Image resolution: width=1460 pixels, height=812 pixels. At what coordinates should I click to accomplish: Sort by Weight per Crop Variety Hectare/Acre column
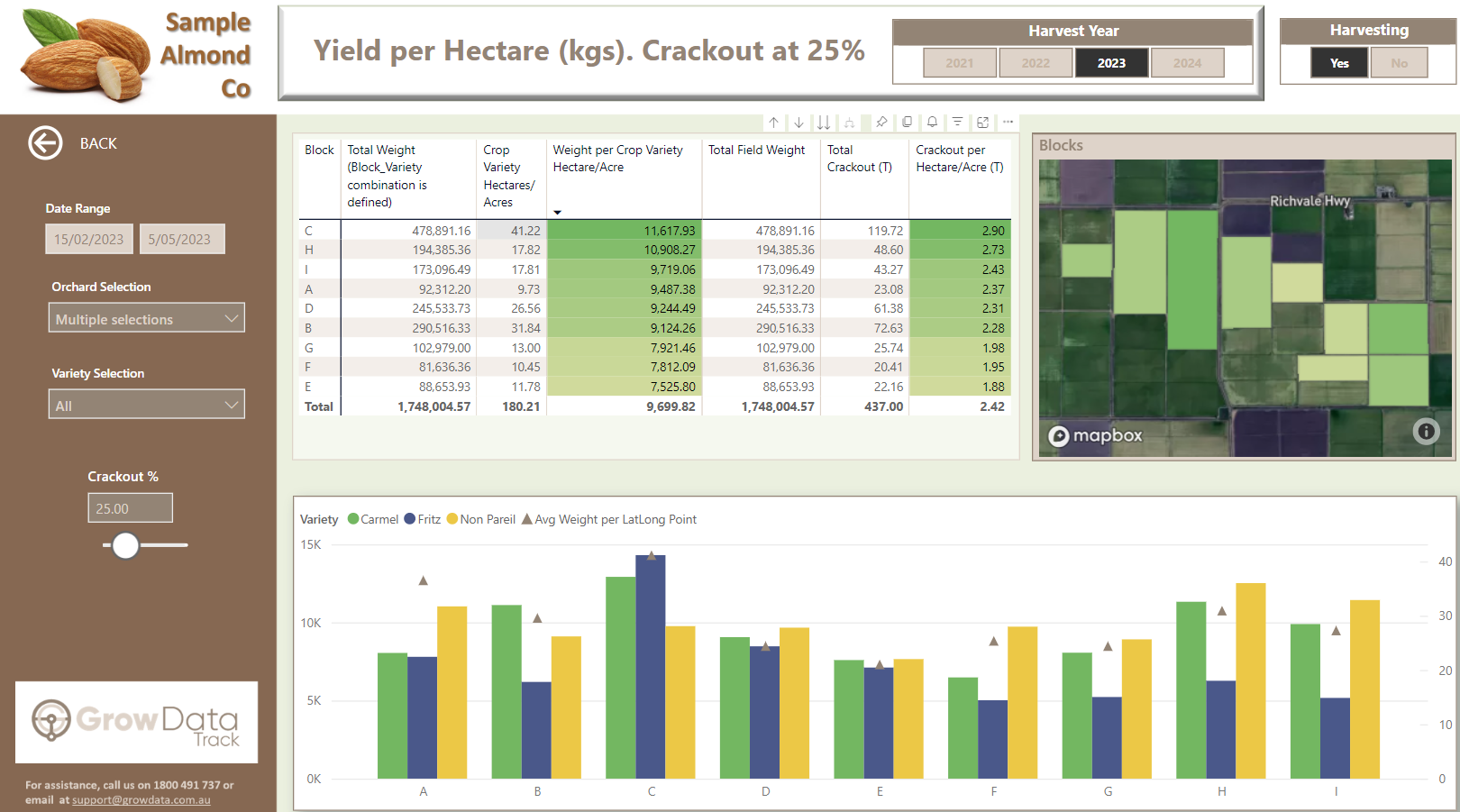click(617, 159)
